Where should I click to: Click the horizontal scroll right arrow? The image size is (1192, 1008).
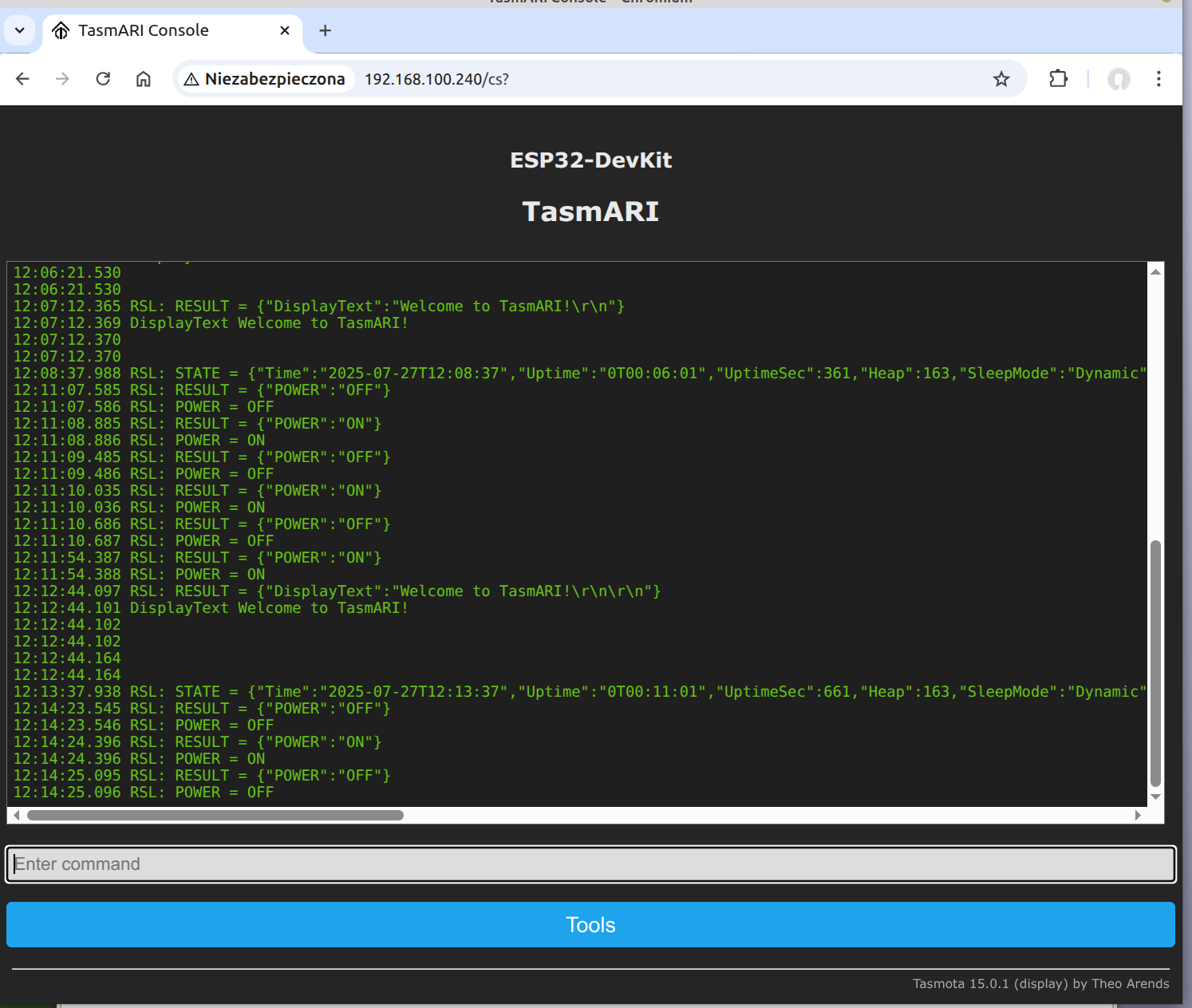click(x=1138, y=815)
